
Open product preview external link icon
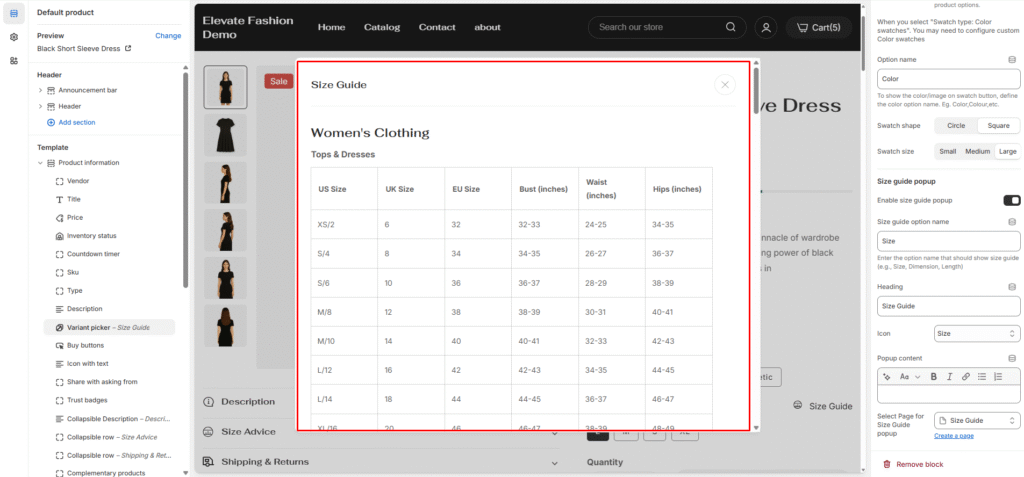click(x=128, y=48)
